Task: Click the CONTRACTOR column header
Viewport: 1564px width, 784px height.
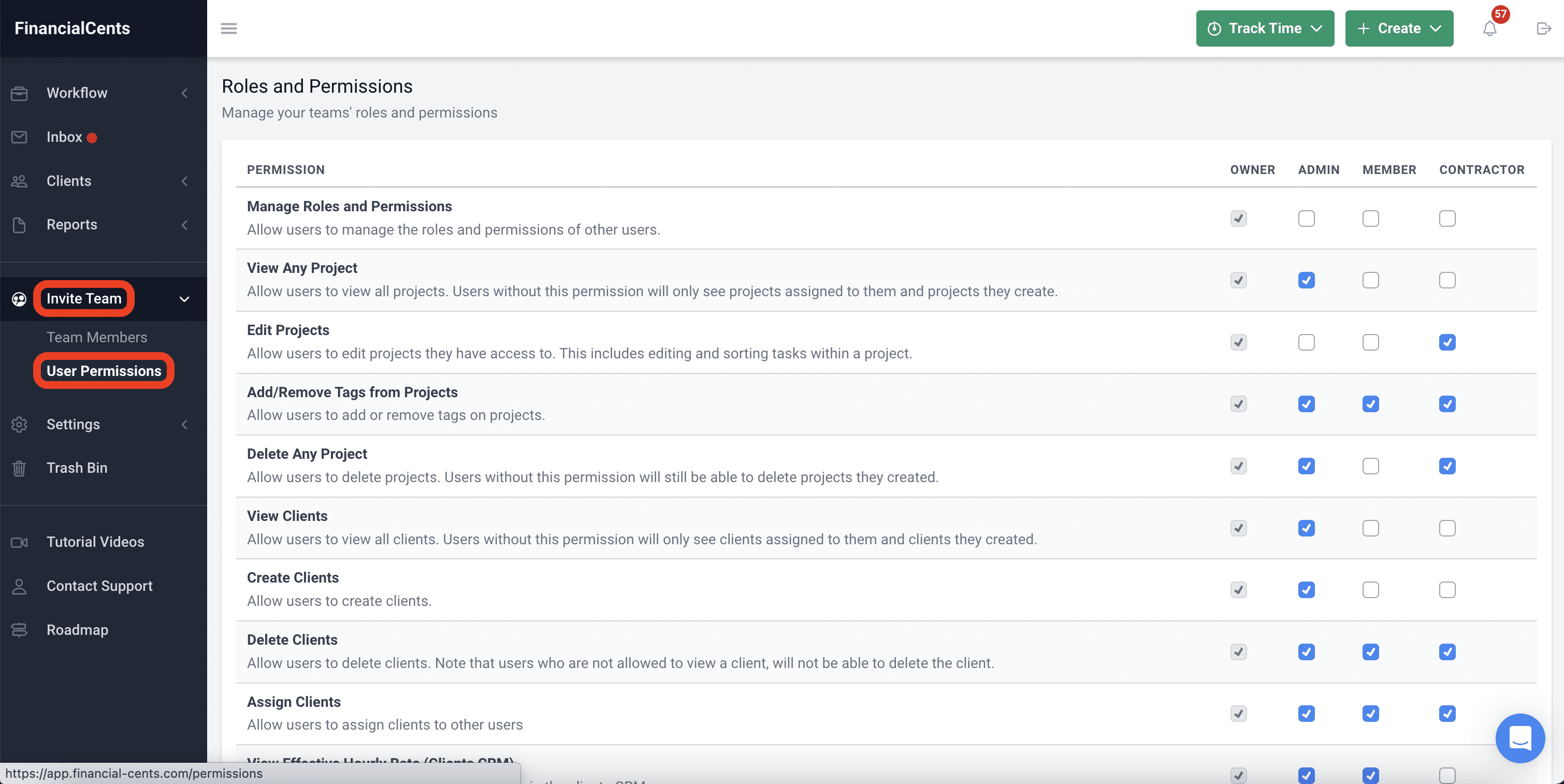Action: 1482,170
